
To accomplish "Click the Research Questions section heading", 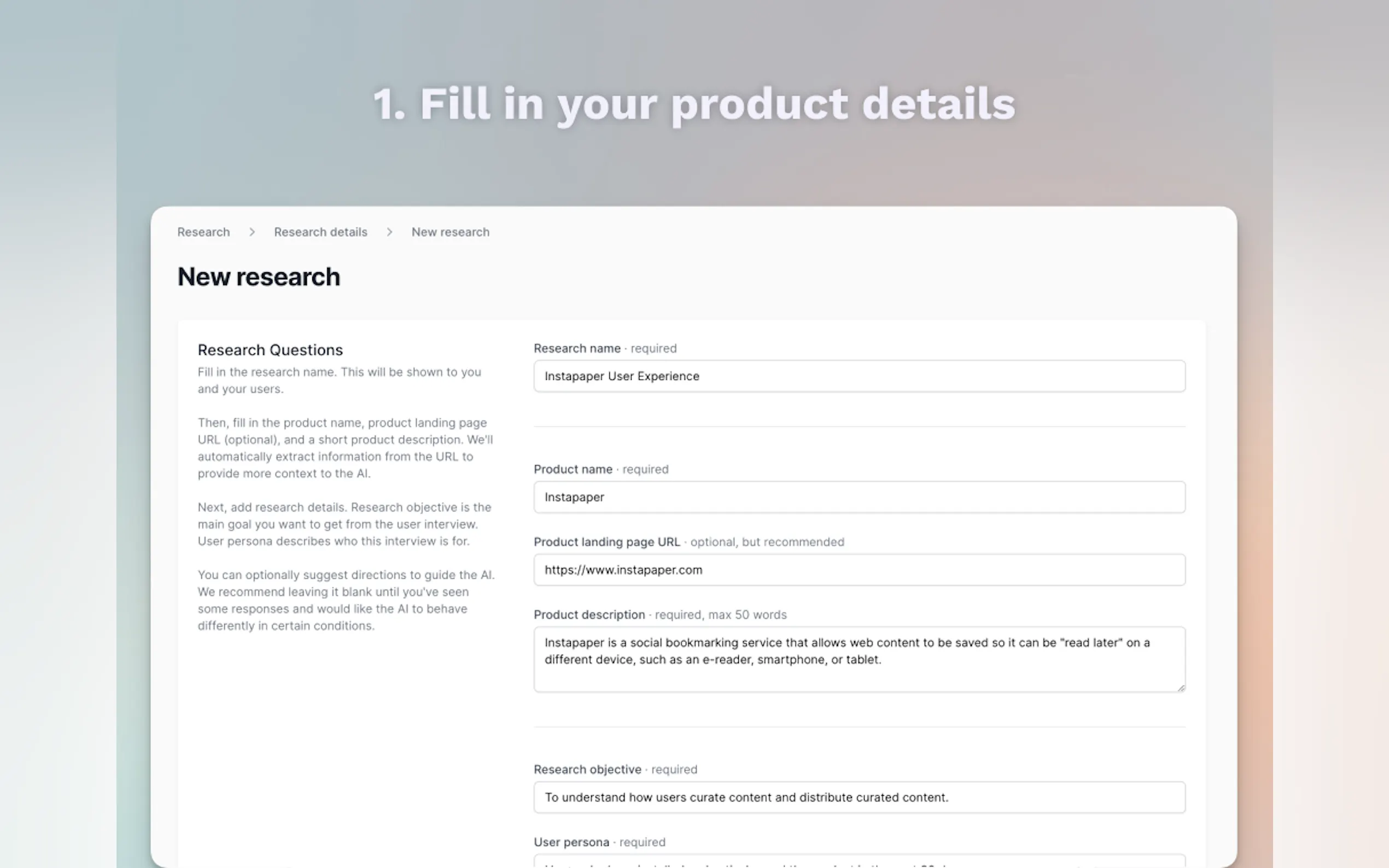I will click(x=270, y=350).
